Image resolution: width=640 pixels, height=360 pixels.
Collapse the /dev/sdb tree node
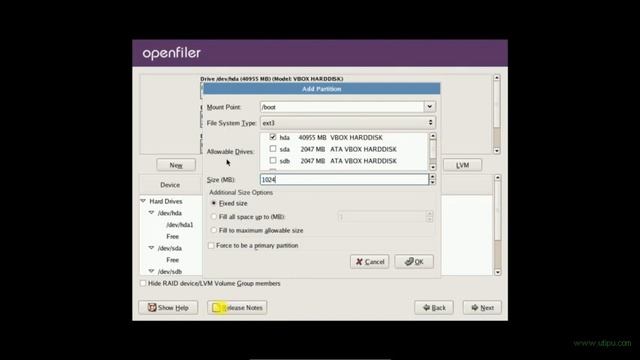coord(151,271)
